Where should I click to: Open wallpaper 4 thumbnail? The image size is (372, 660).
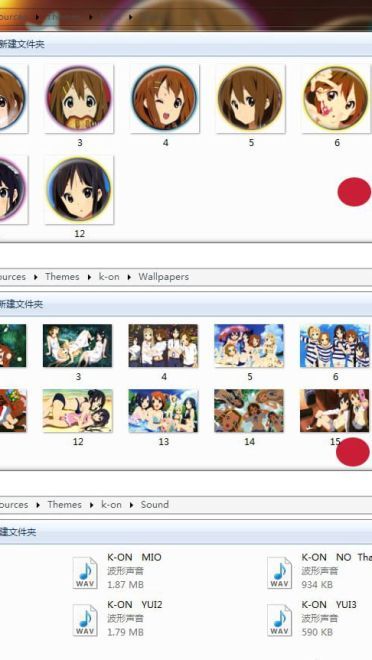pos(163,346)
